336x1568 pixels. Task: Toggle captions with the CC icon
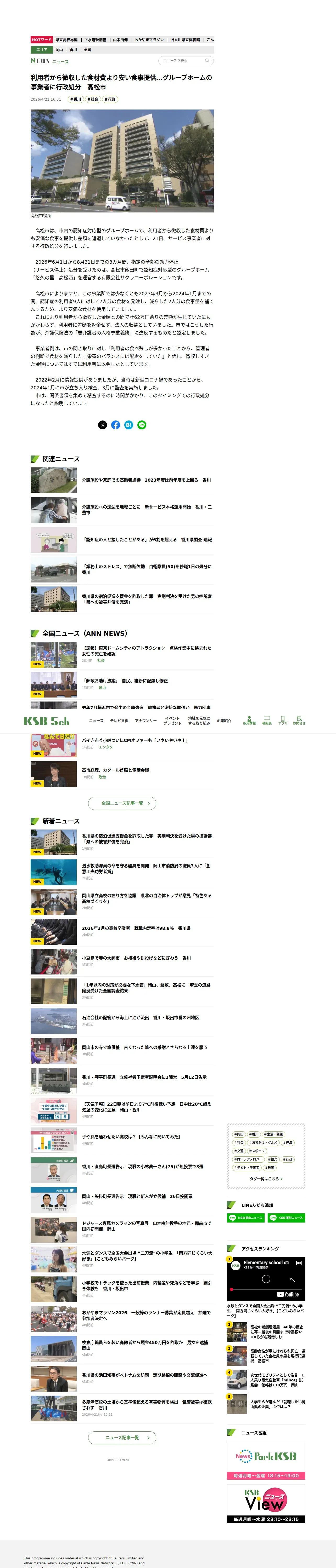299,1263
